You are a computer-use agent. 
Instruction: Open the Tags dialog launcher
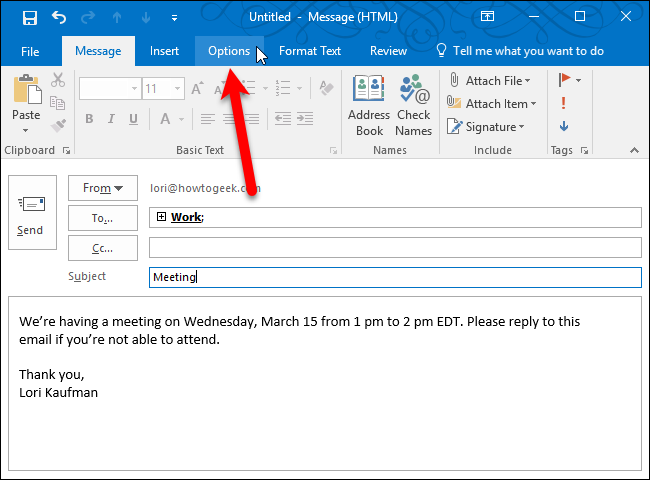tap(585, 150)
